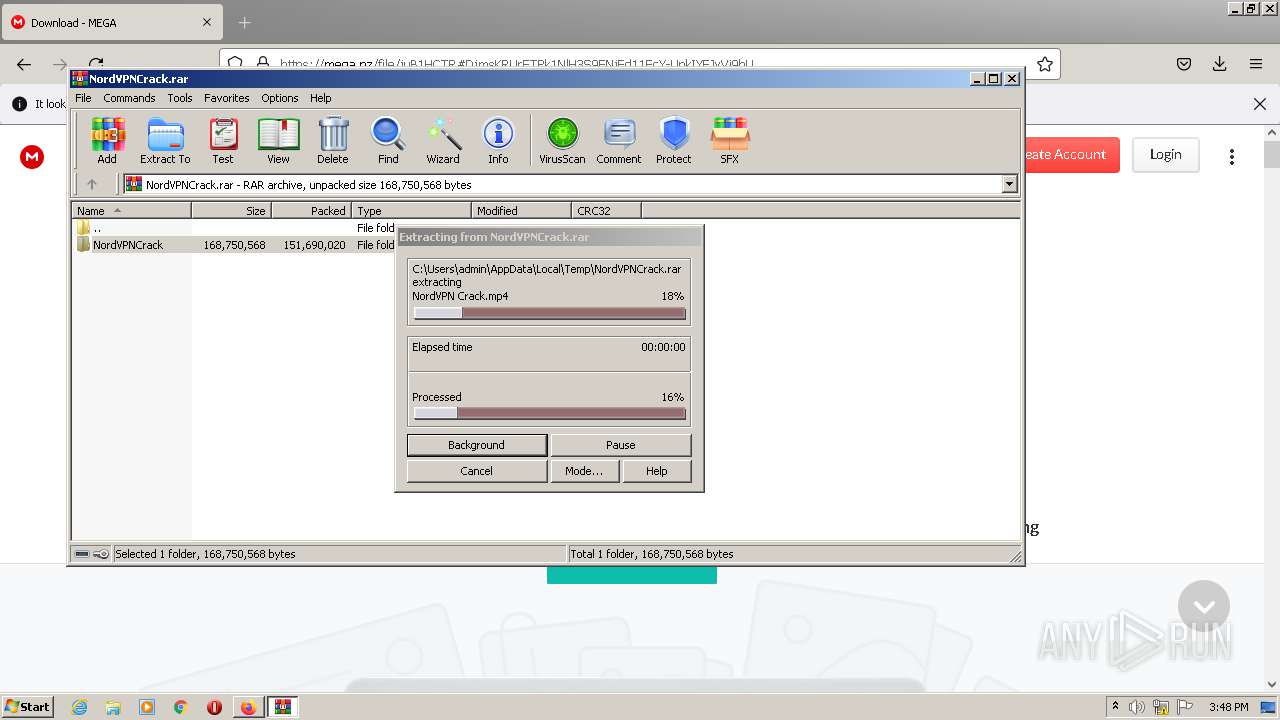Open the Pocket save icon in browser

pyautogui.click(x=1184, y=64)
